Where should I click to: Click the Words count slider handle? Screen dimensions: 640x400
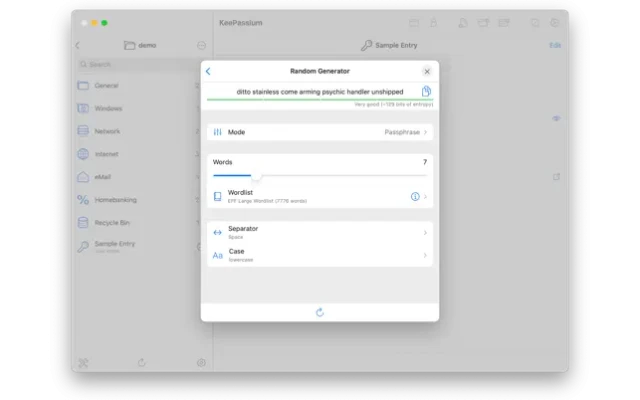coord(256,175)
